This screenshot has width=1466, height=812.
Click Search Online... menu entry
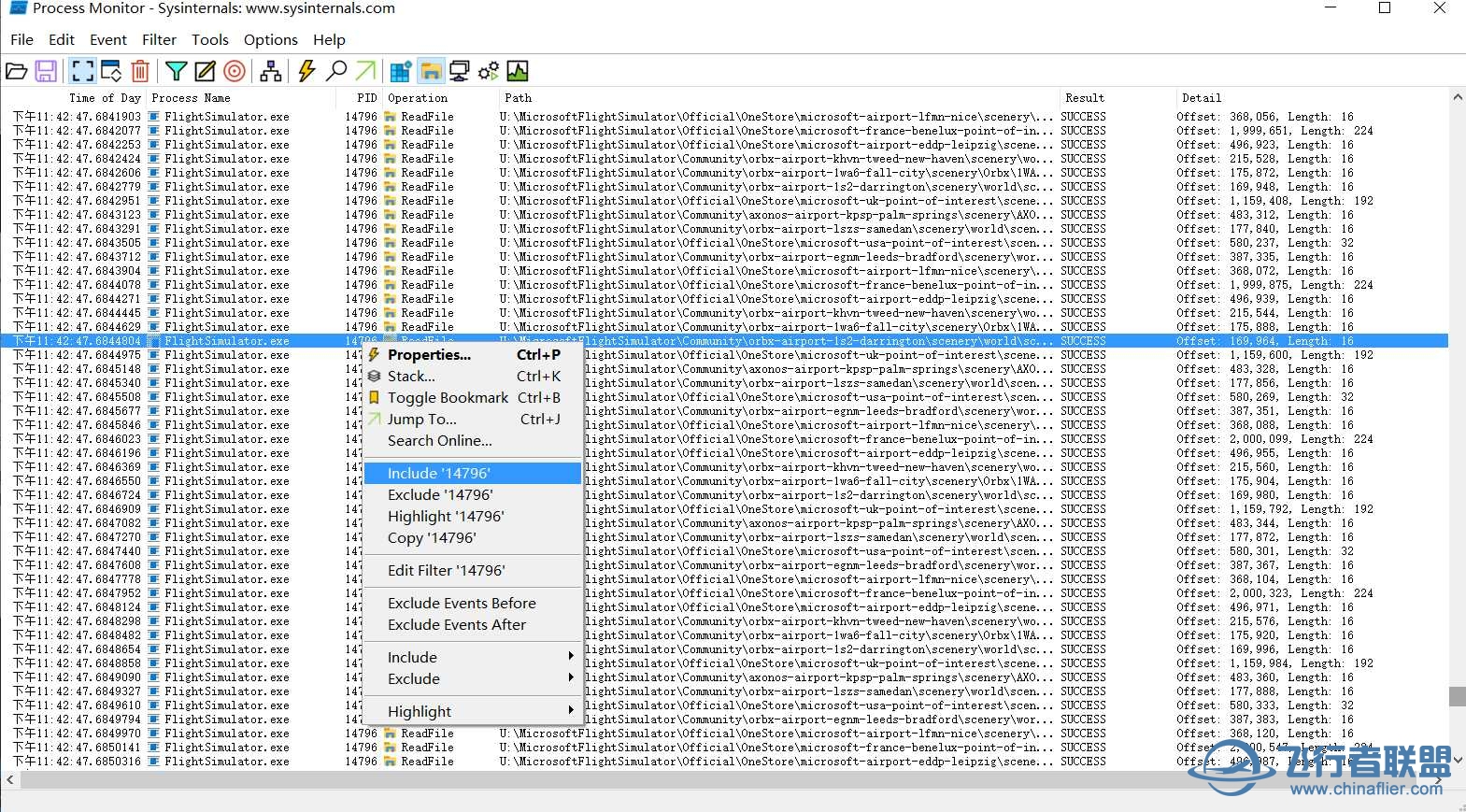pos(439,441)
